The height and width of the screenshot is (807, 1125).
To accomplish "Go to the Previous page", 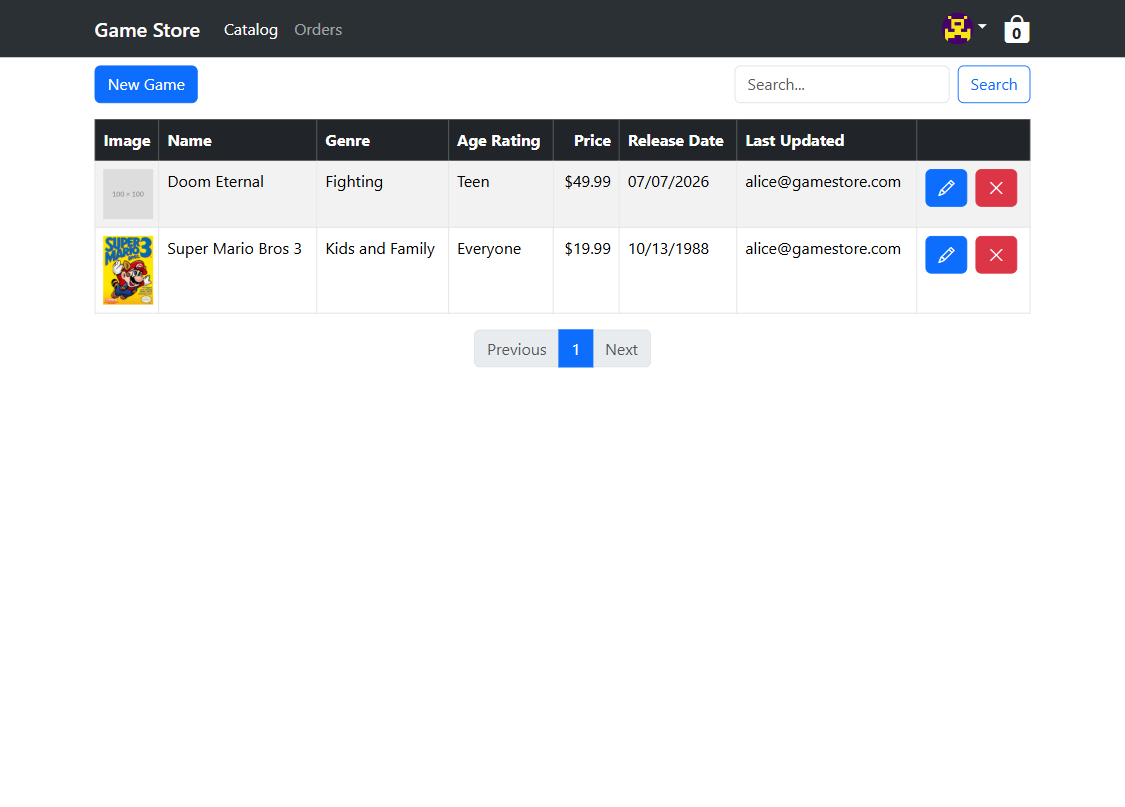I will point(517,349).
